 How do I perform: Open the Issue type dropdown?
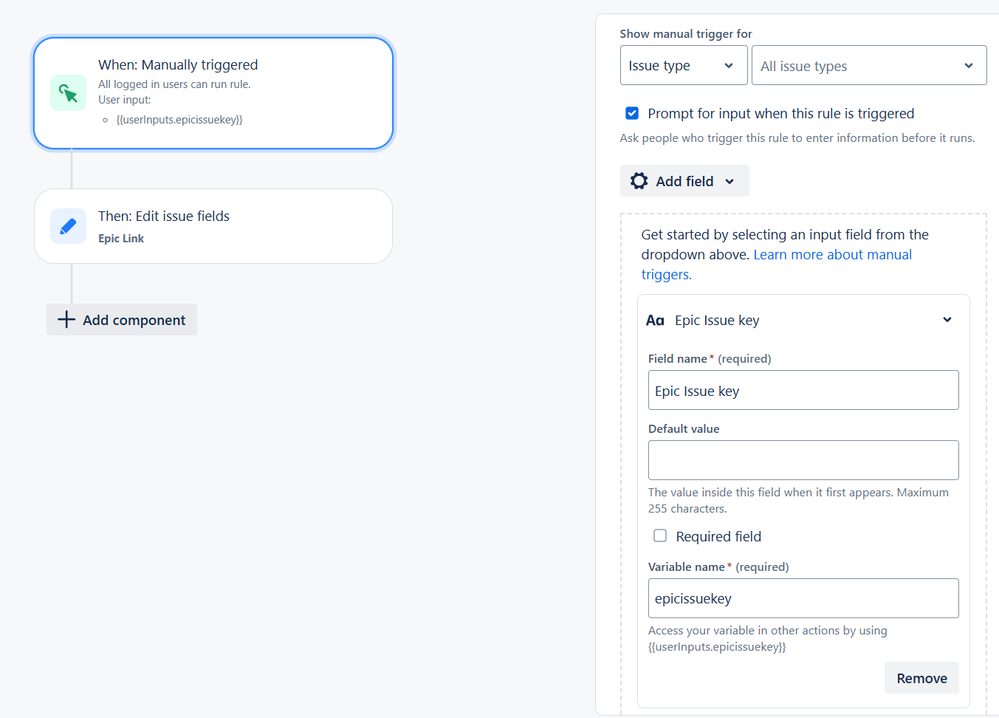click(x=683, y=66)
